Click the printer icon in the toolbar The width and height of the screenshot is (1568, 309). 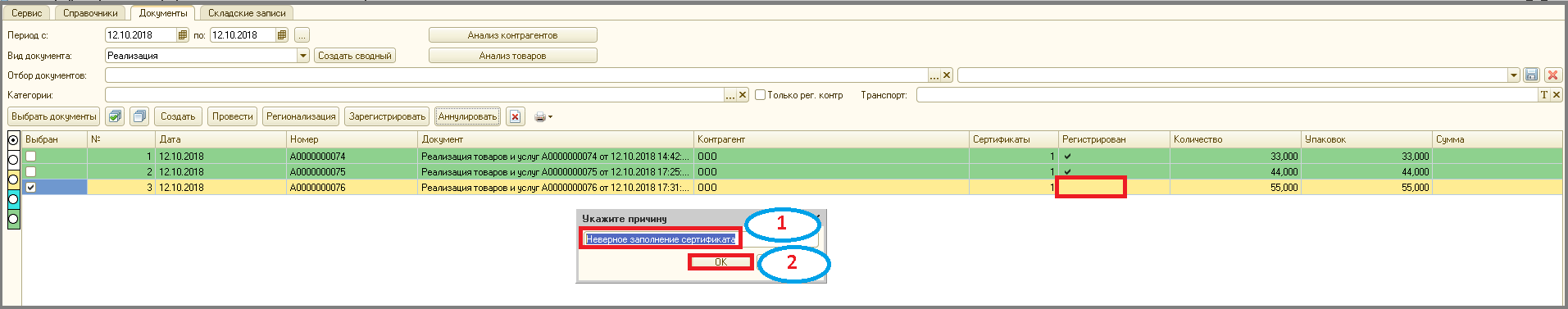point(539,117)
